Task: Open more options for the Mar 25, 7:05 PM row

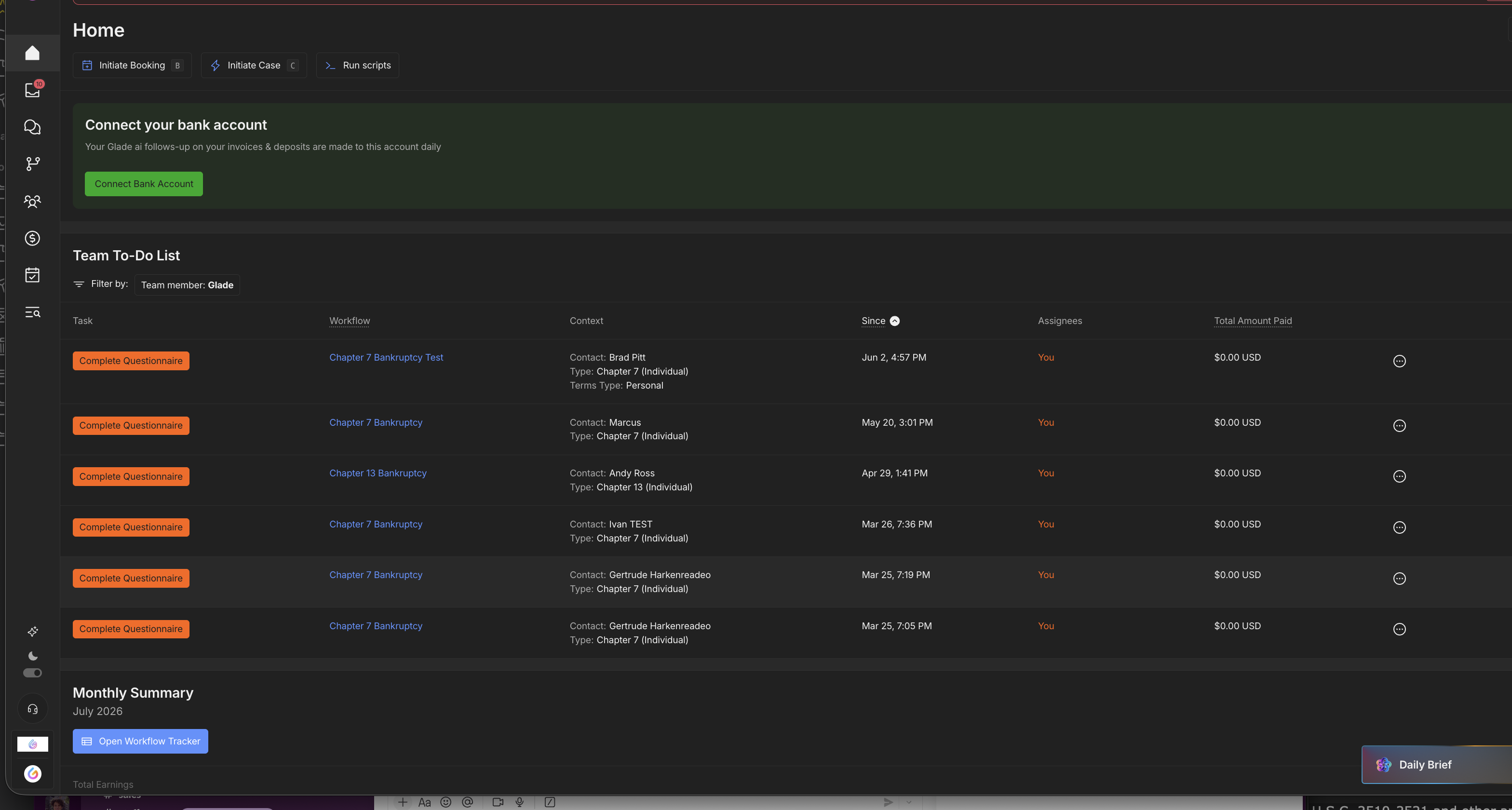Action: (1399, 629)
